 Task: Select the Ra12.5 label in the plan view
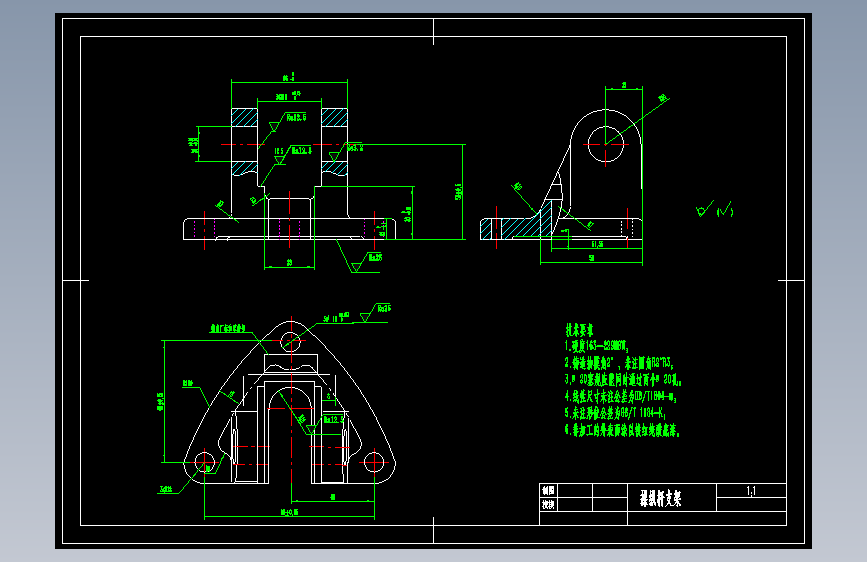333,420
